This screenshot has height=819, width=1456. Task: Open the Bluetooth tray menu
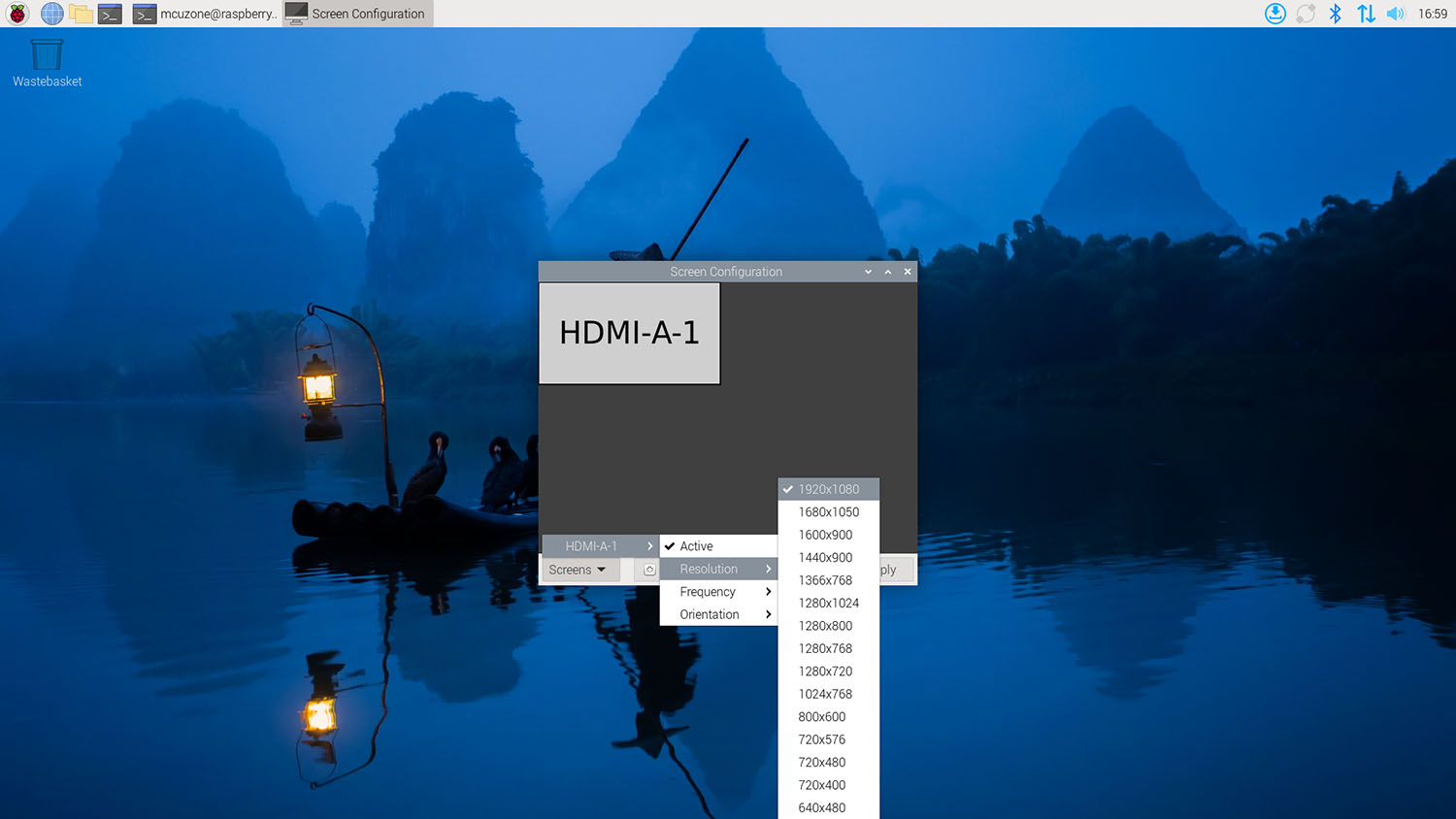[1336, 14]
